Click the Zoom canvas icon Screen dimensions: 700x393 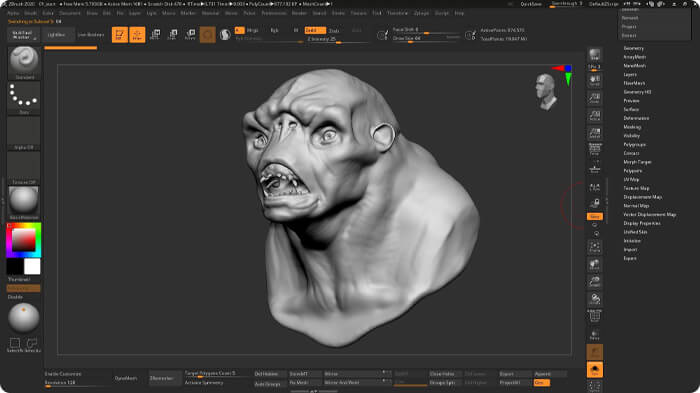[595, 98]
